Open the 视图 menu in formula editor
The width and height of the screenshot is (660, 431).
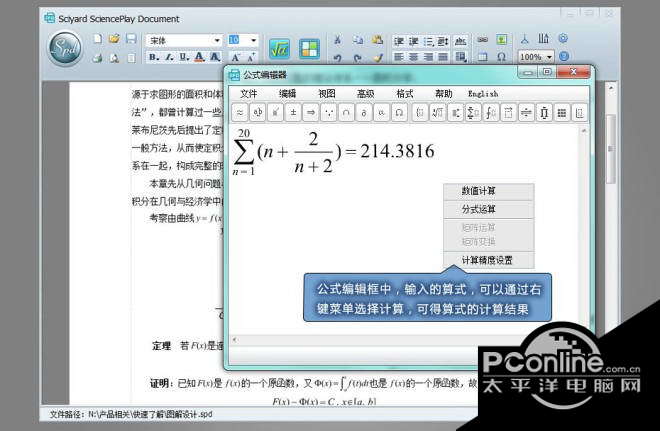coord(327,93)
